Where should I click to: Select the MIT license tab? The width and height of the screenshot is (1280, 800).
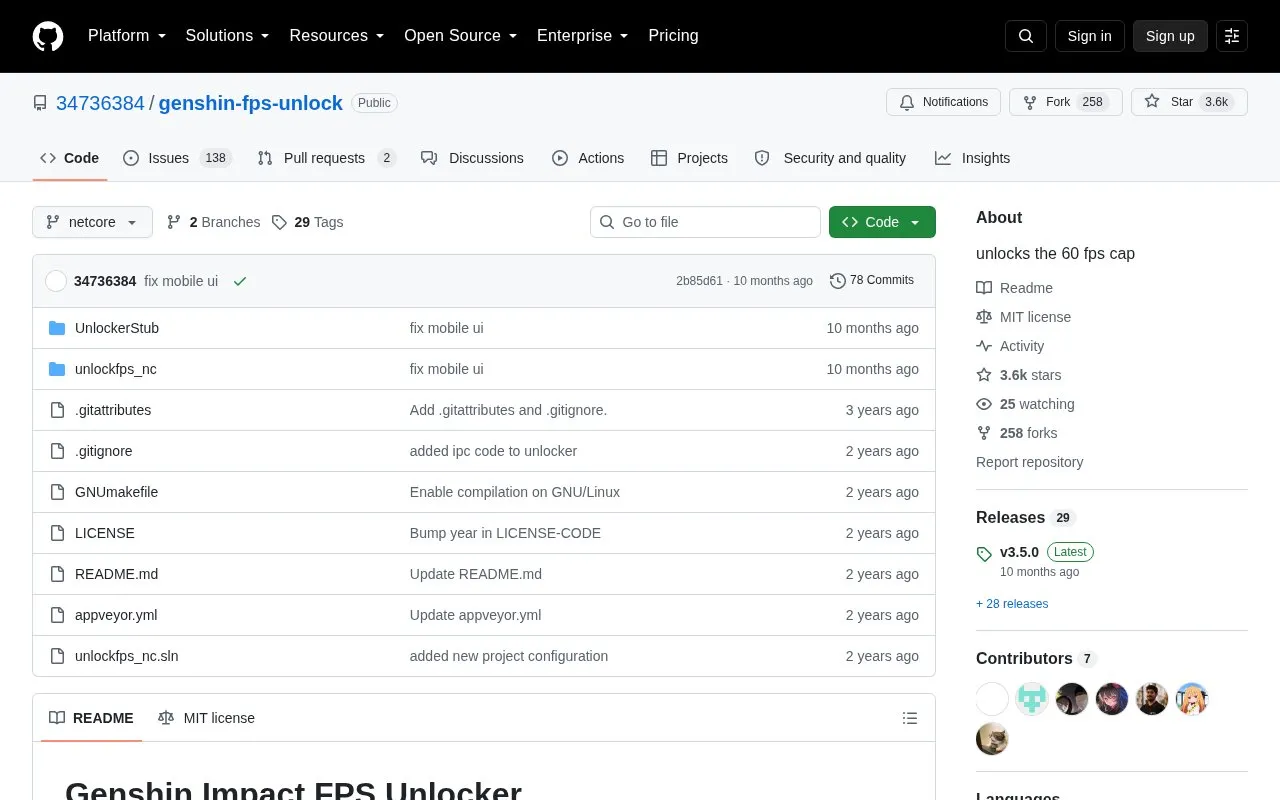pos(206,718)
